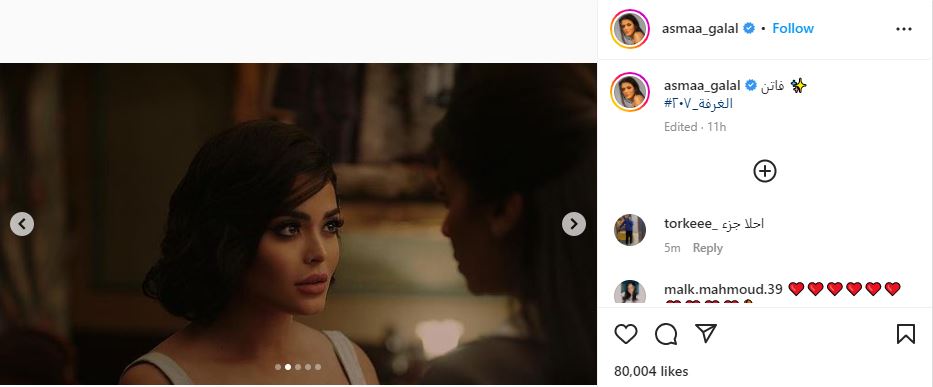Select the first carousel indicator dot

tap(278, 367)
